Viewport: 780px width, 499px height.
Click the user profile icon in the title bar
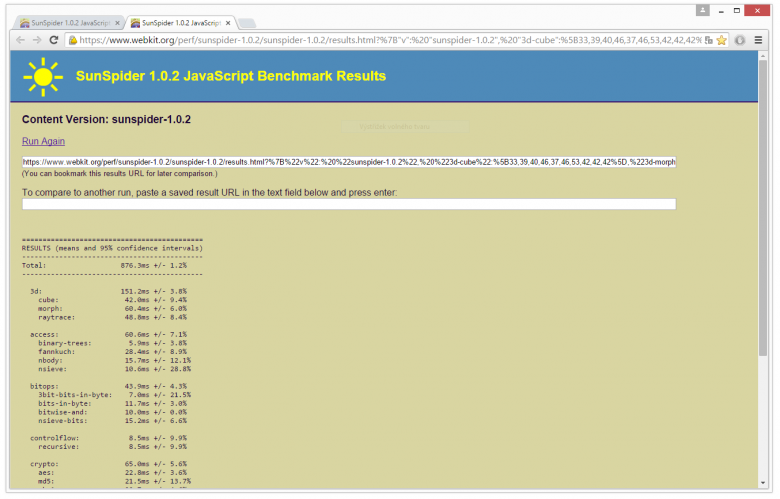coord(702,10)
